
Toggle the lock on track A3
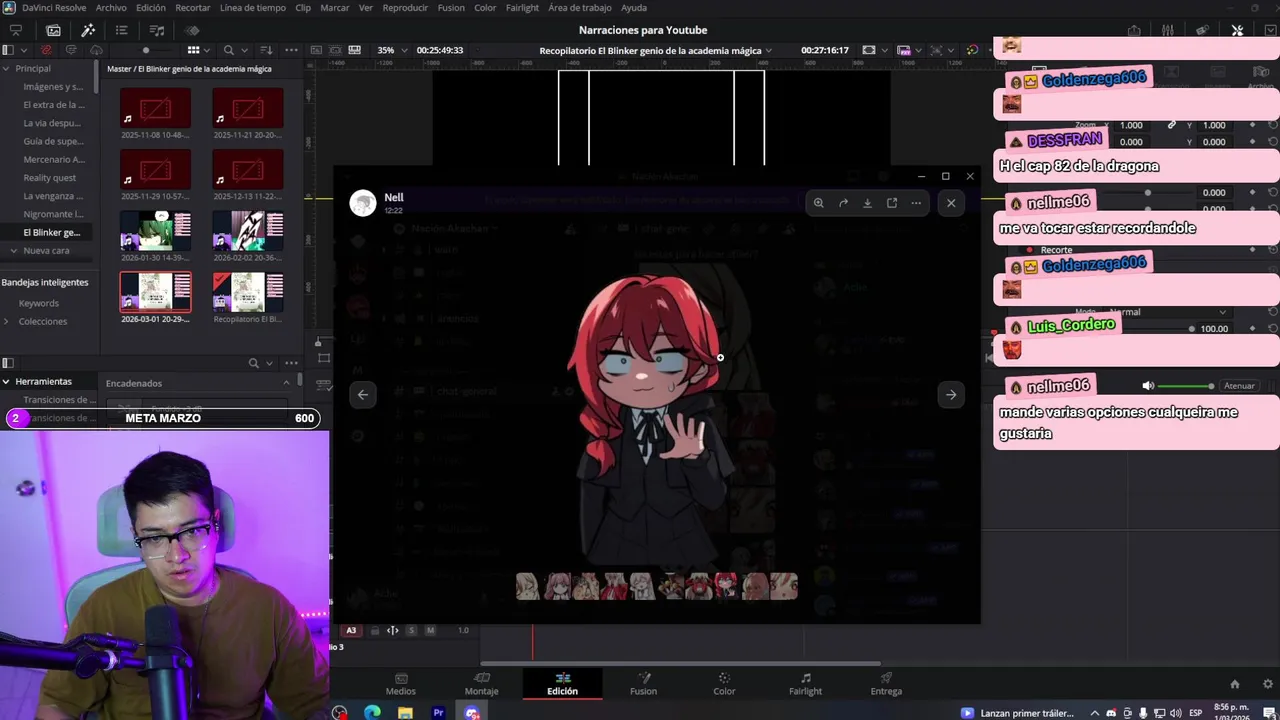pos(375,630)
